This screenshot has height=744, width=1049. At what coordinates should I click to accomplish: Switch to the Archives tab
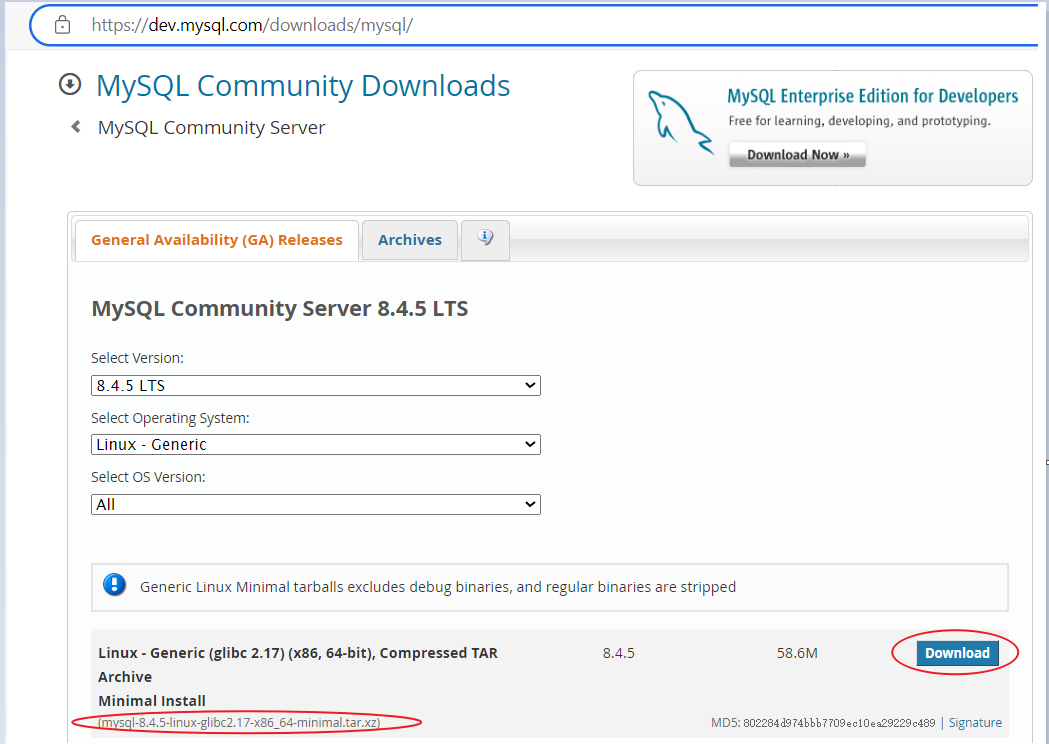coord(409,240)
